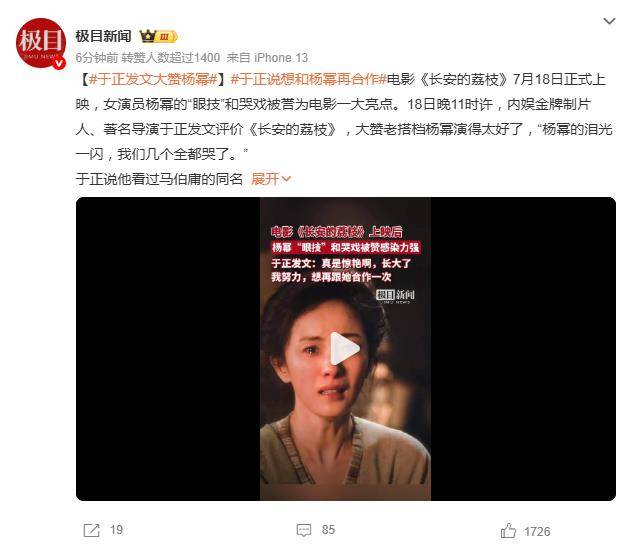634x547 pixels.
Task: Click the verified V badge on avatar
Action: (x=59, y=63)
